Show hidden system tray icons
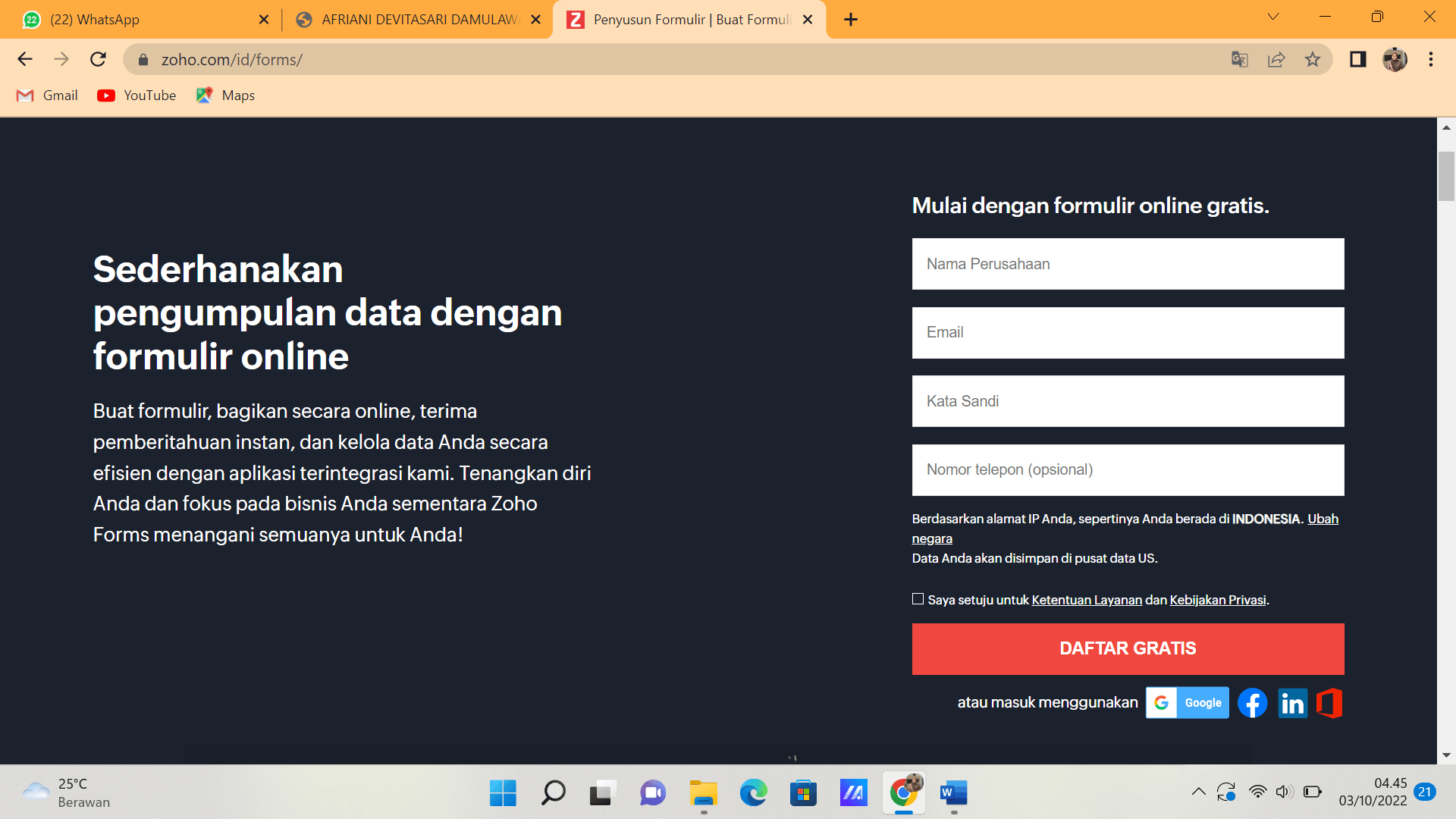 [x=1198, y=792]
